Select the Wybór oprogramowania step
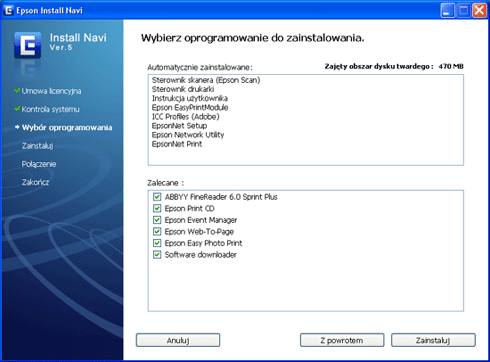The image size is (490, 362). [67, 128]
